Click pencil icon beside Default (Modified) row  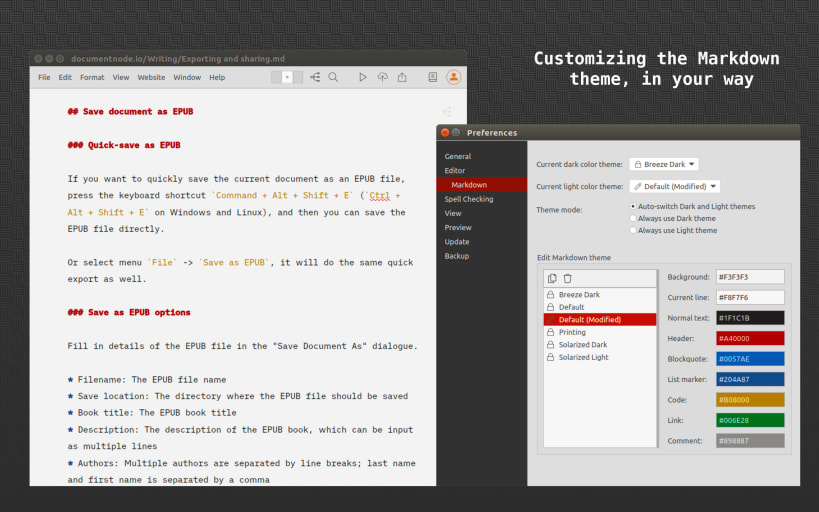coord(551,320)
